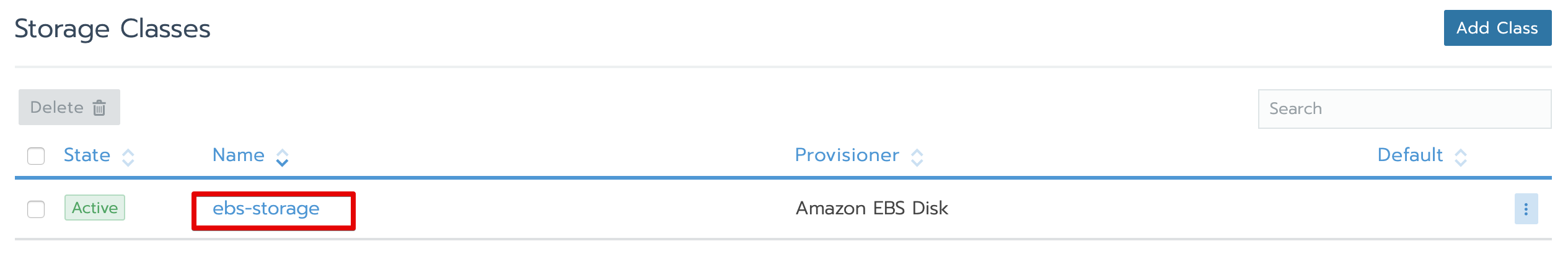The width and height of the screenshot is (1568, 280).
Task: Toggle the select-all checkbox in header
Action: click(x=36, y=156)
